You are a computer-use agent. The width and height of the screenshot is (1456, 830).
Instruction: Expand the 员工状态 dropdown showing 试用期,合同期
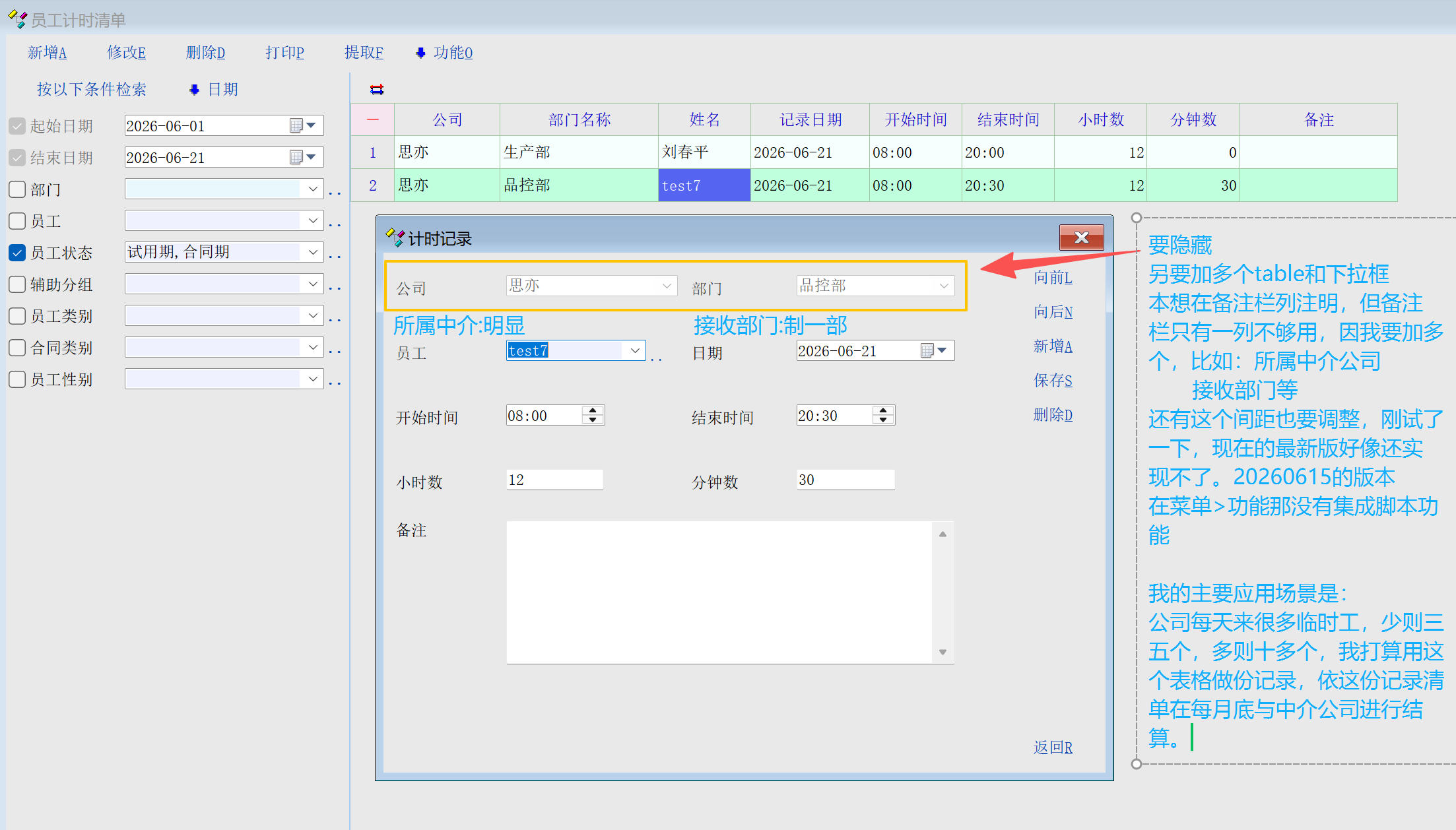(313, 252)
